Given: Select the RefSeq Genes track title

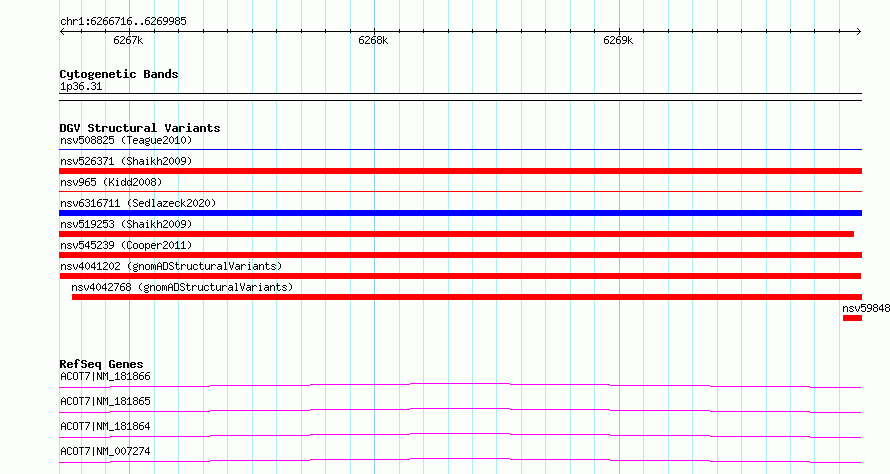Looking at the screenshot, I should 101,364.
